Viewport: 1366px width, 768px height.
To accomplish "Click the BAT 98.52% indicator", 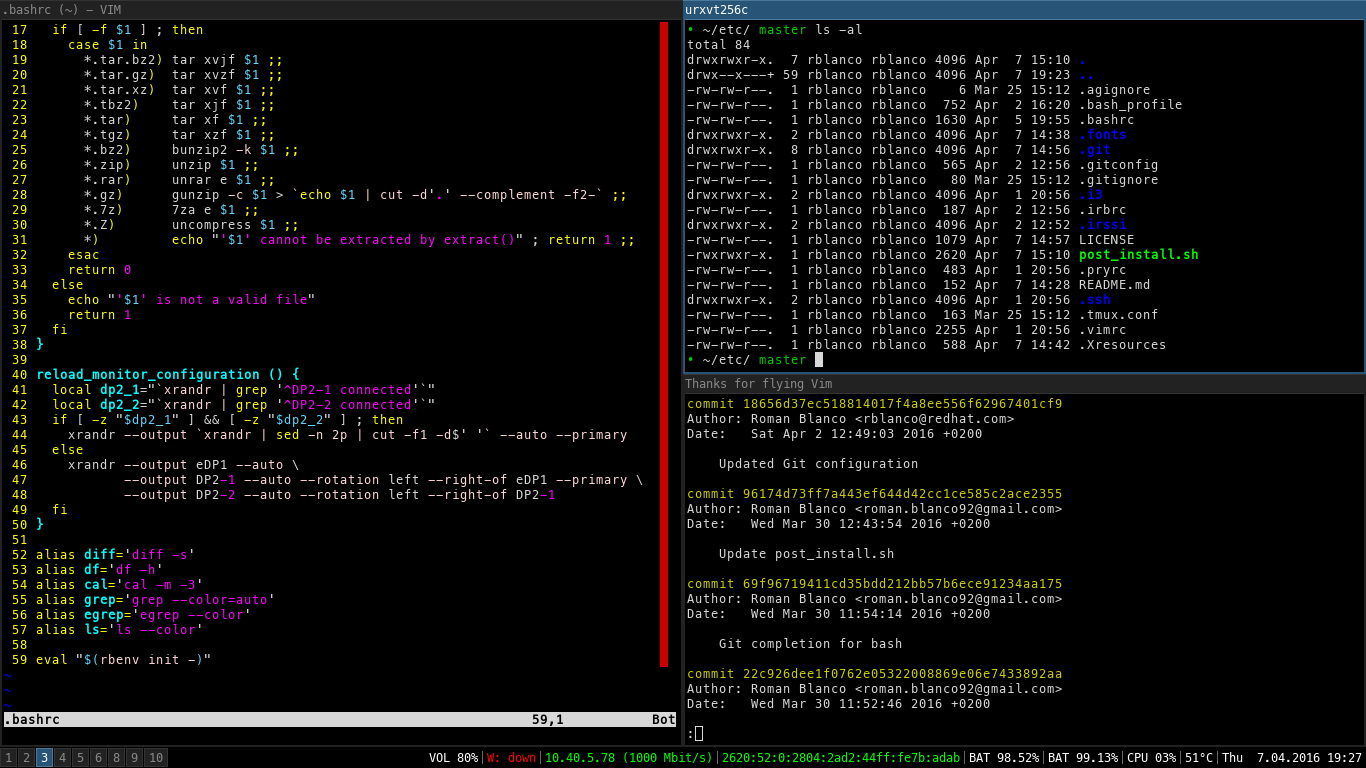I will [x=1003, y=758].
